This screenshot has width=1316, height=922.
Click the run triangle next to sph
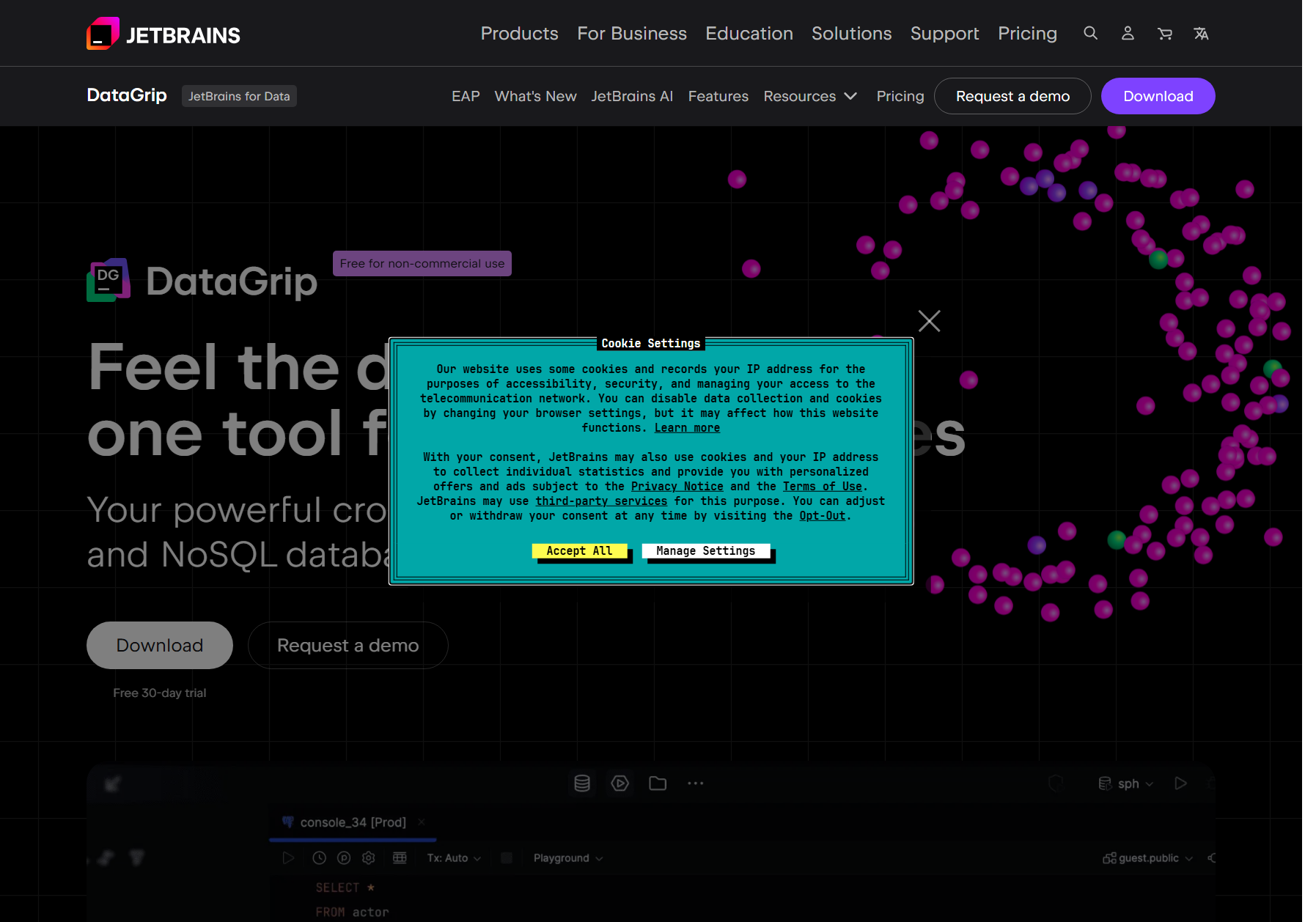point(1180,783)
